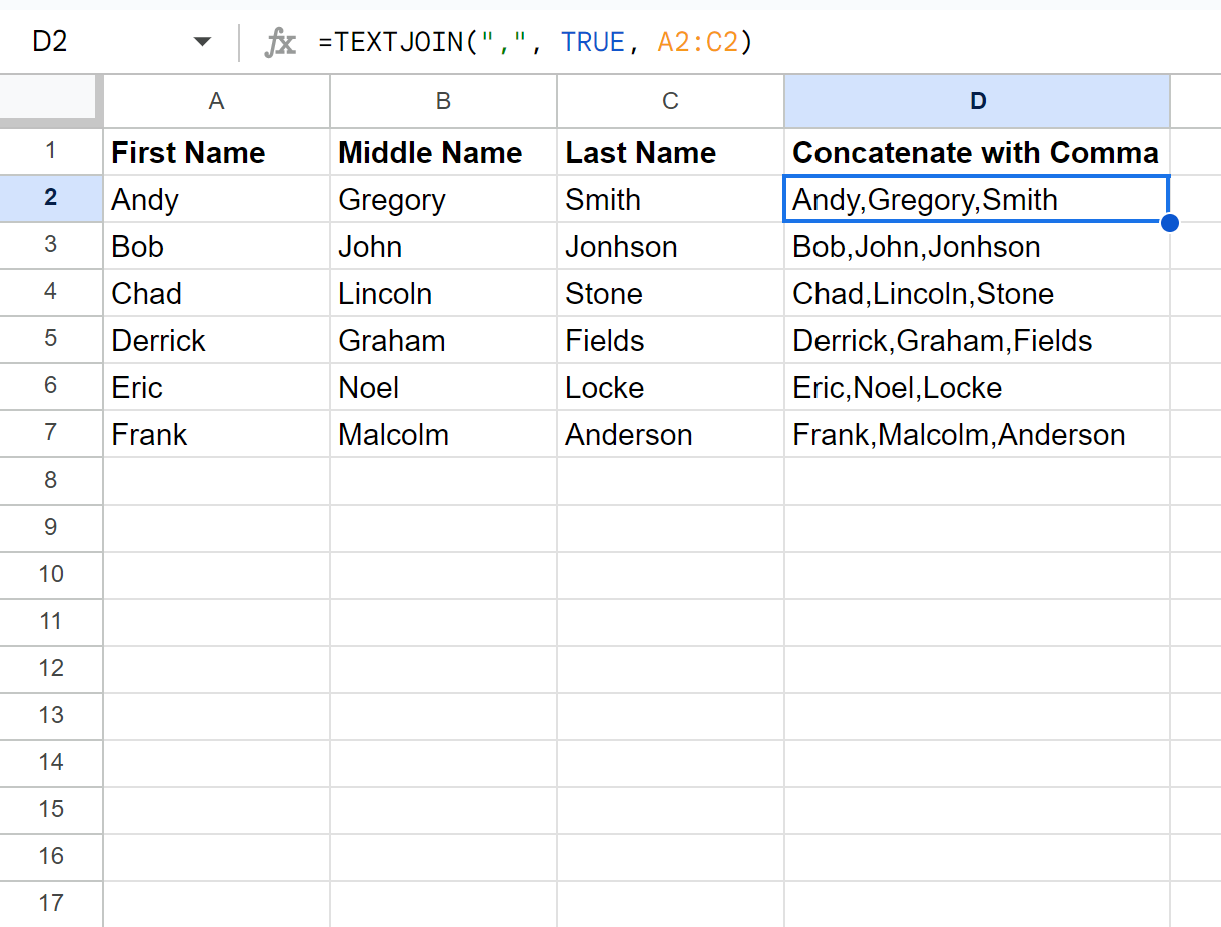Click the cell containing "Andy"
The image size is (1221, 927).
click(x=216, y=199)
